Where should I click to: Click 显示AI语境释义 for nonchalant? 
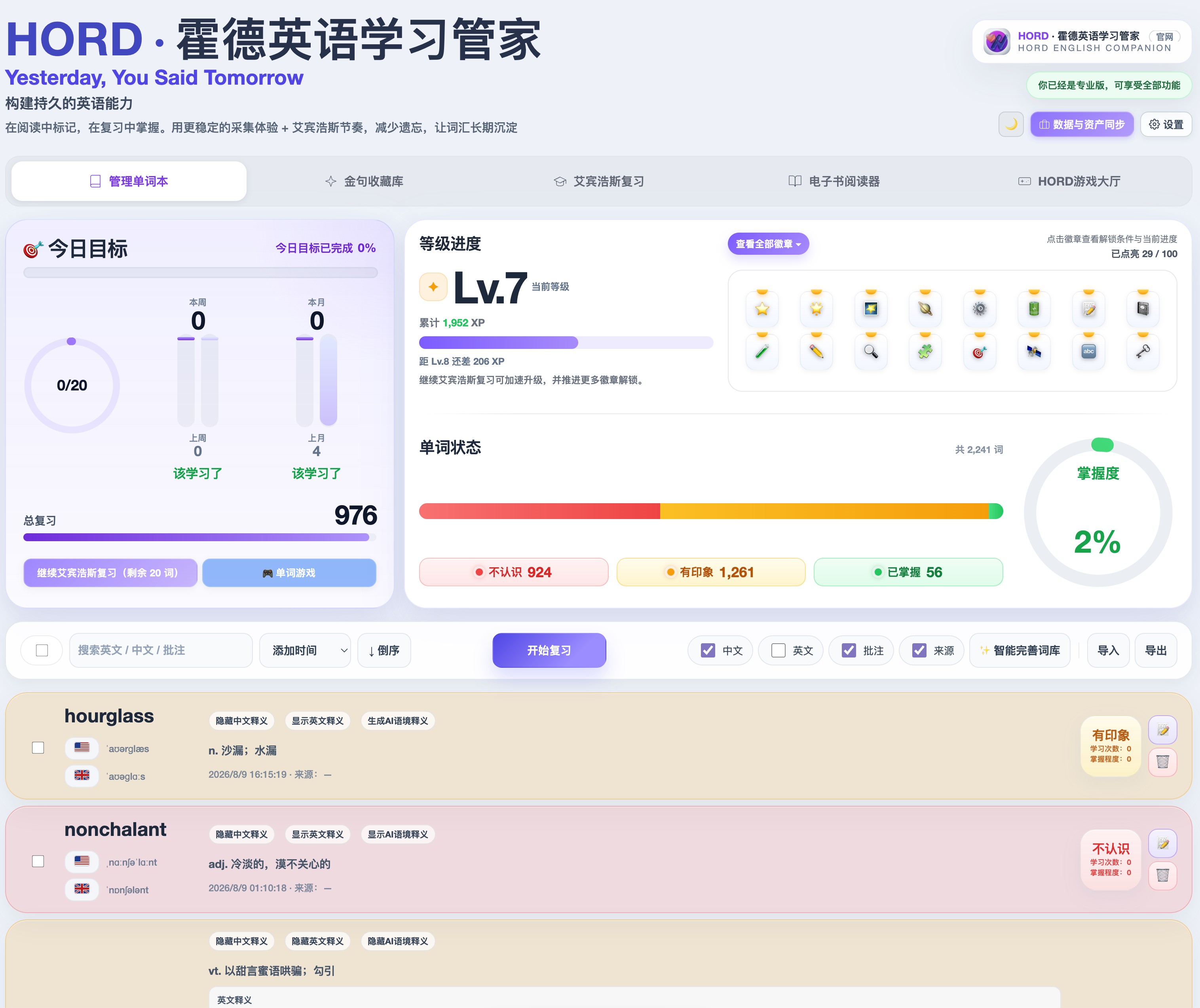pyautogui.click(x=398, y=834)
